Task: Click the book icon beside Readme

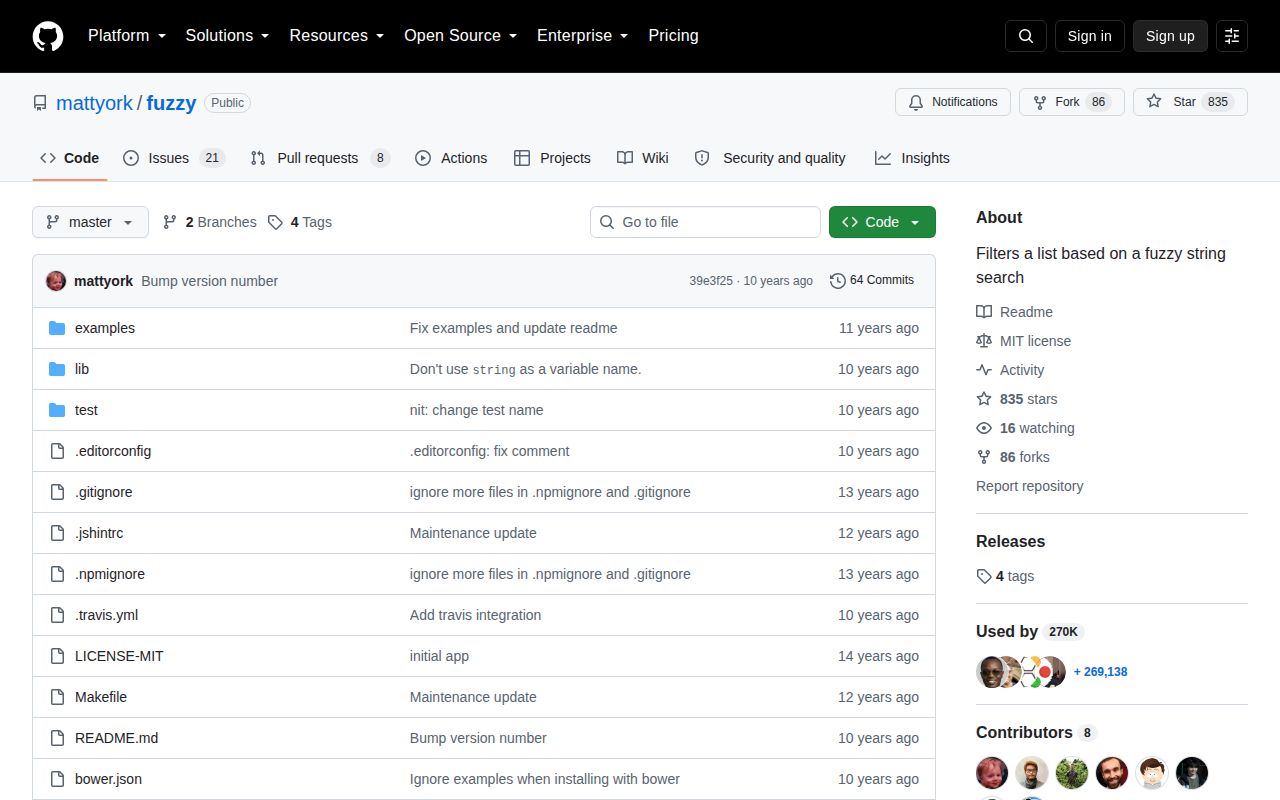Action: click(x=984, y=312)
